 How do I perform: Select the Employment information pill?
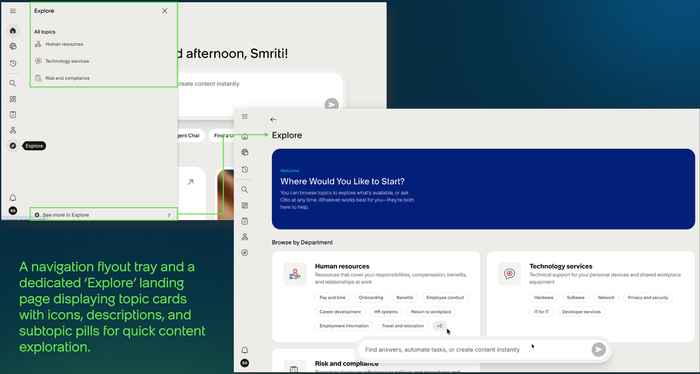344,326
